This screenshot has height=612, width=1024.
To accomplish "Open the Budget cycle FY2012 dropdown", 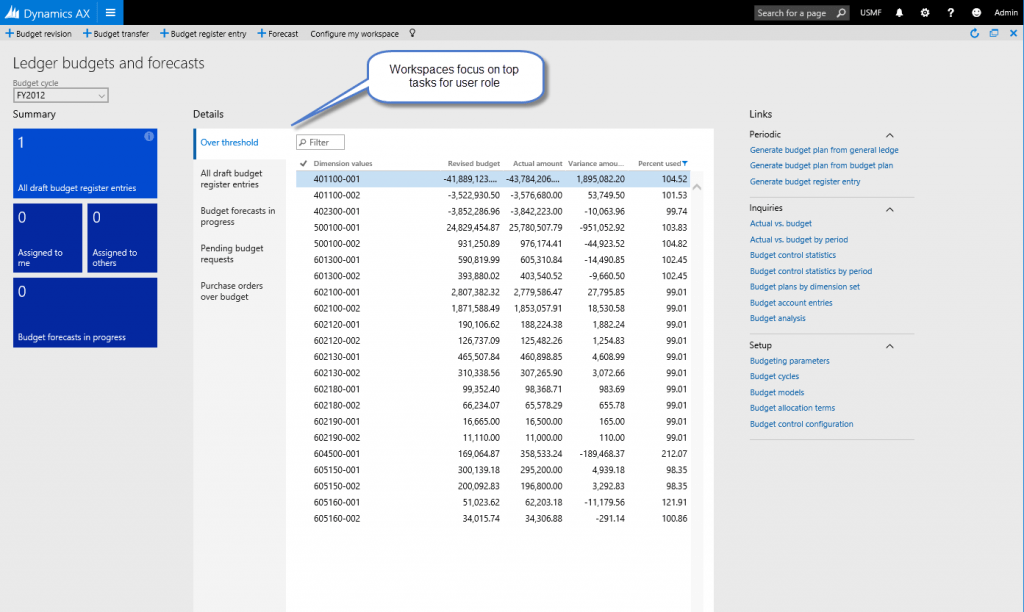I will pyautogui.click(x=100, y=94).
